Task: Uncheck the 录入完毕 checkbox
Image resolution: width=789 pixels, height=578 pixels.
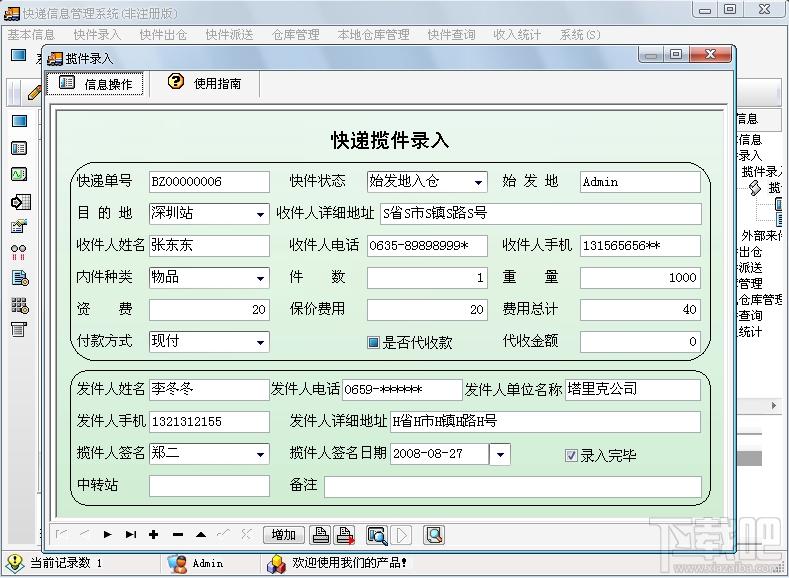Action: point(571,455)
